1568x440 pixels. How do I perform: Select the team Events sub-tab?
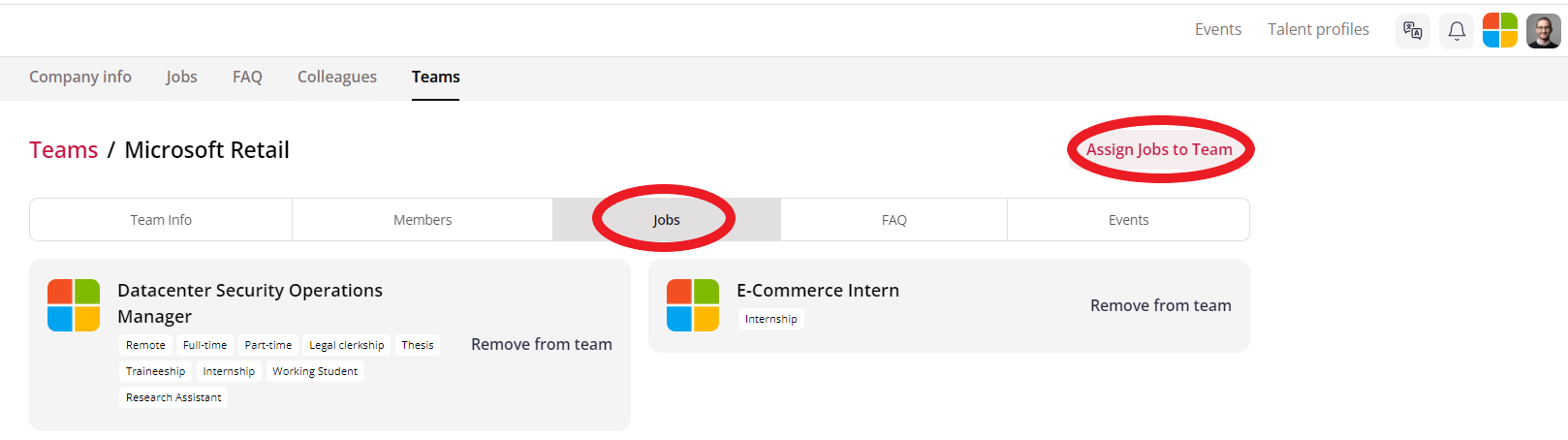(1128, 220)
